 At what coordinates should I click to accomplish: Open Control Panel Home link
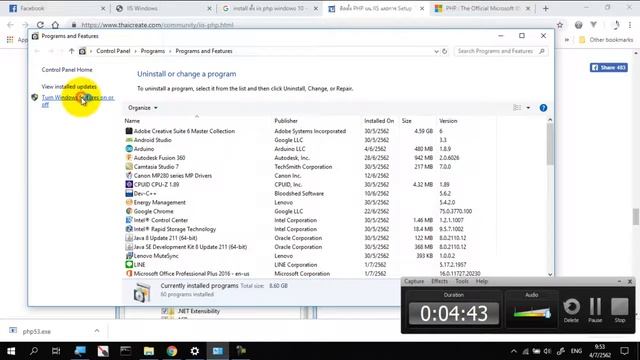[67, 70]
